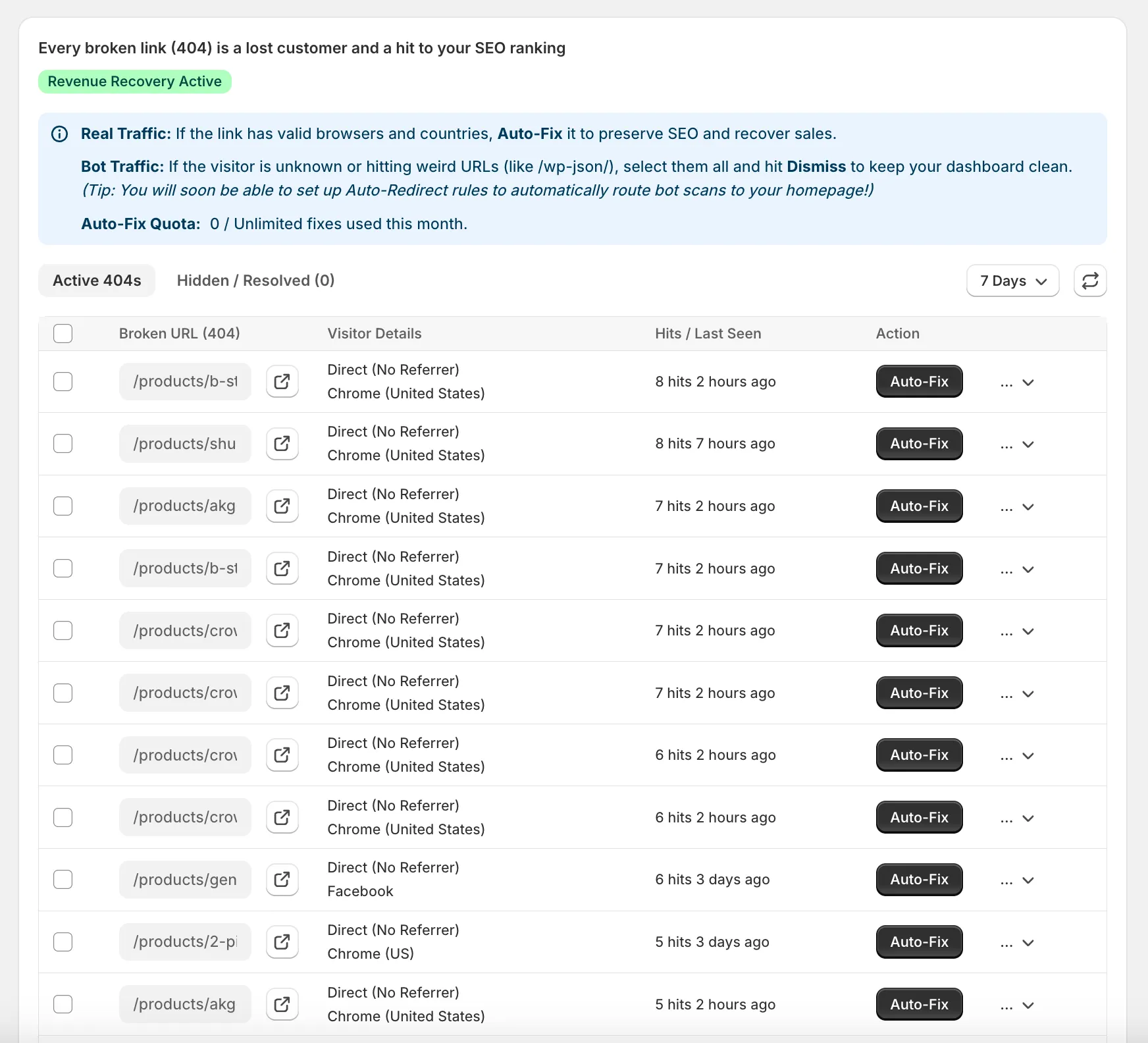
Task: Auto-Fix the /products/b-st link with 7 hits
Action: click(x=920, y=568)
